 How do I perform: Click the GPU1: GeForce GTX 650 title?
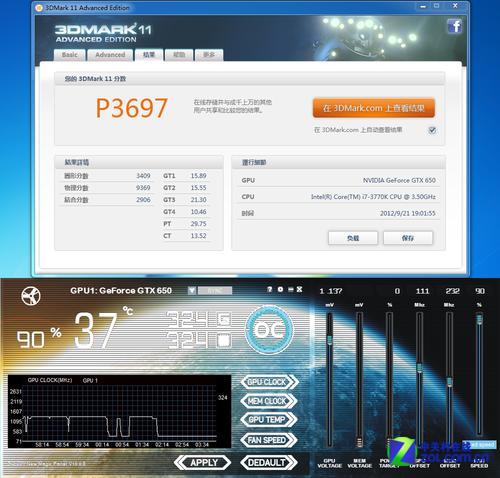point(121,291)
